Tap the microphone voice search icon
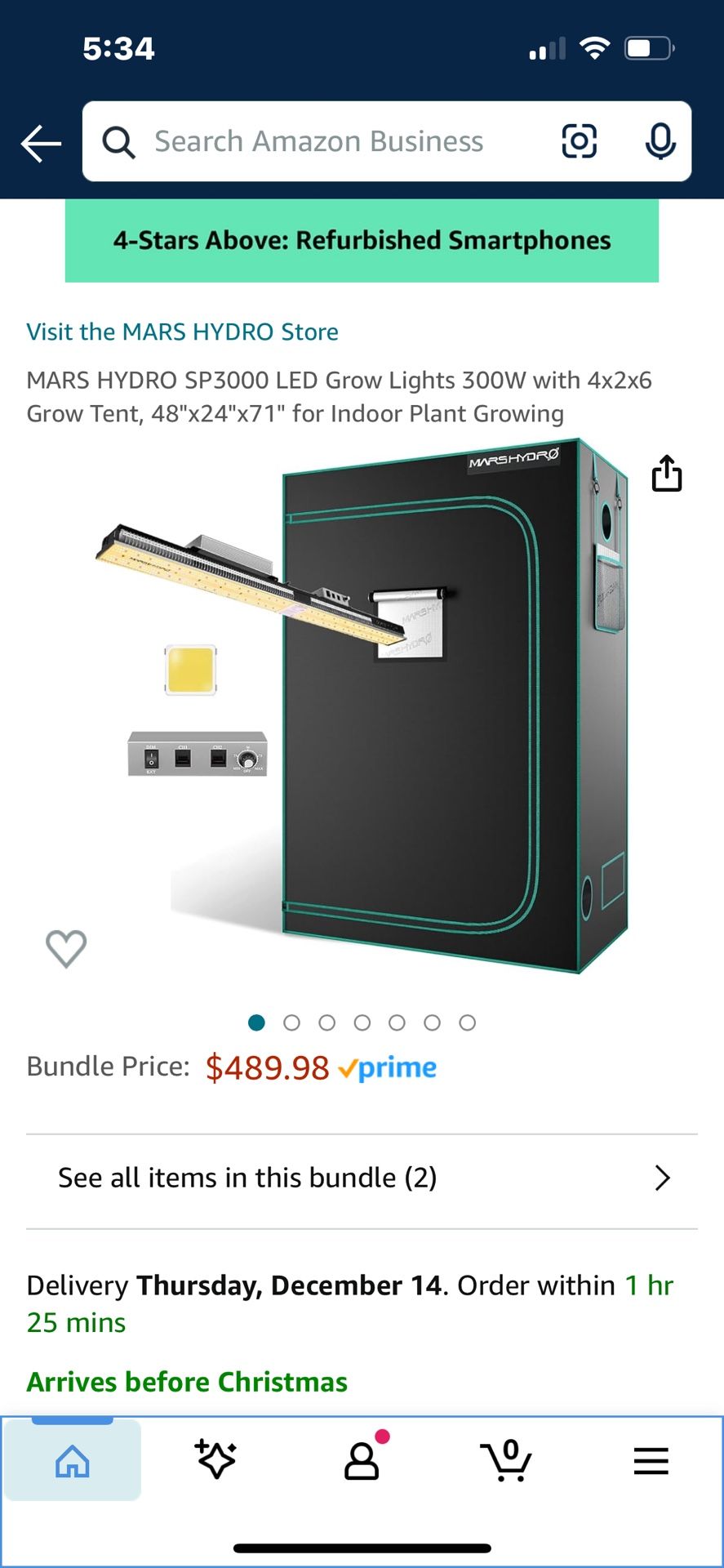The height and width of the screenshot is (1568, 724). [x=660, y=141]
